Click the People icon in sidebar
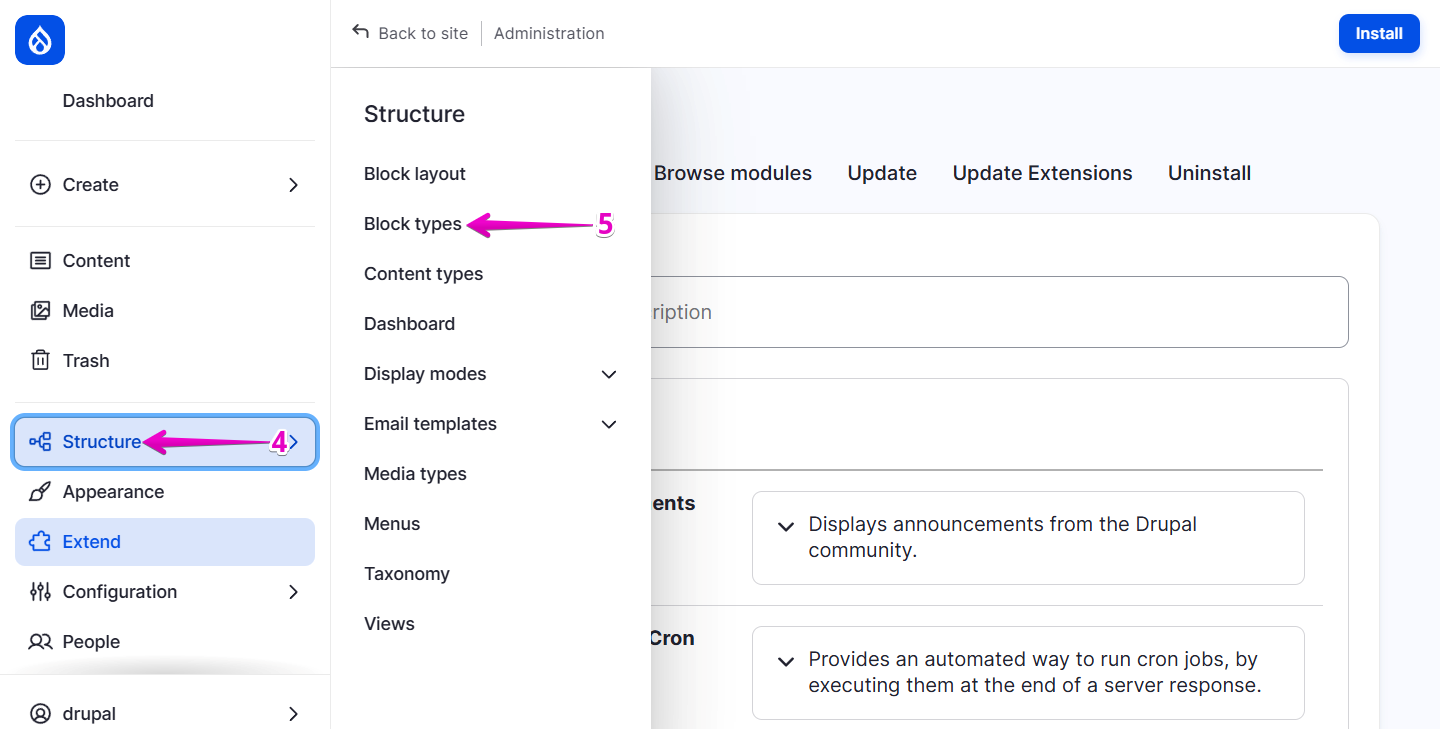Screen dimensions: 1440x729 click(x=40, y=641)
